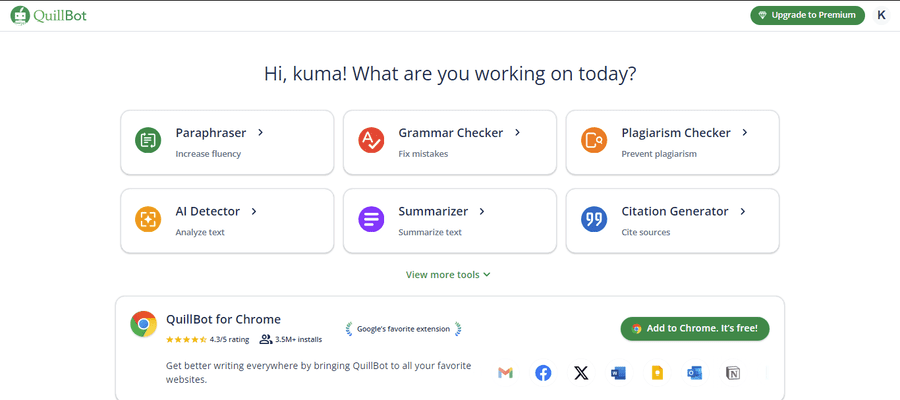Image resolution: width=900 pixels, height=400 pixels.
Task: Select the X (Twitter) icon
Action: (581, 374)
